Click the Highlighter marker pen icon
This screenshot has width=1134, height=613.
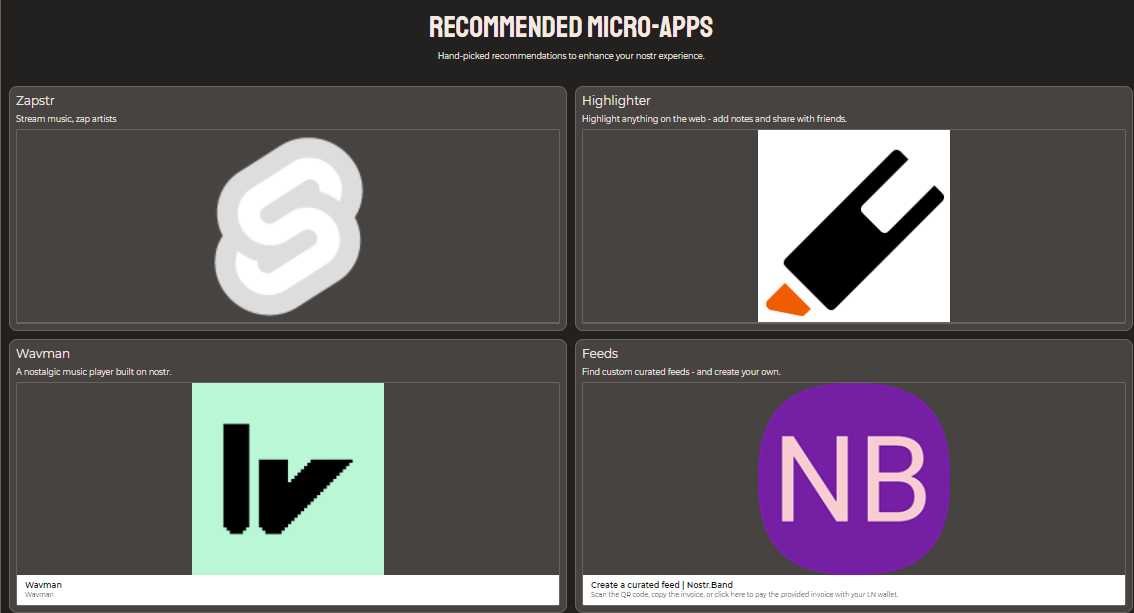pyautogui.click(x=853, y=226)
